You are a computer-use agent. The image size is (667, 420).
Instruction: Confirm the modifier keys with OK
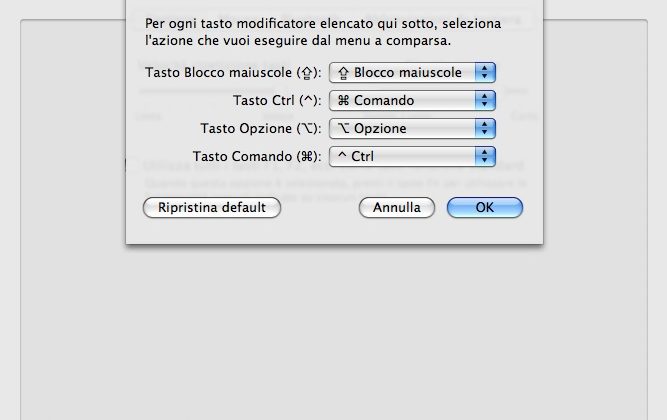[x=485, y=208]
